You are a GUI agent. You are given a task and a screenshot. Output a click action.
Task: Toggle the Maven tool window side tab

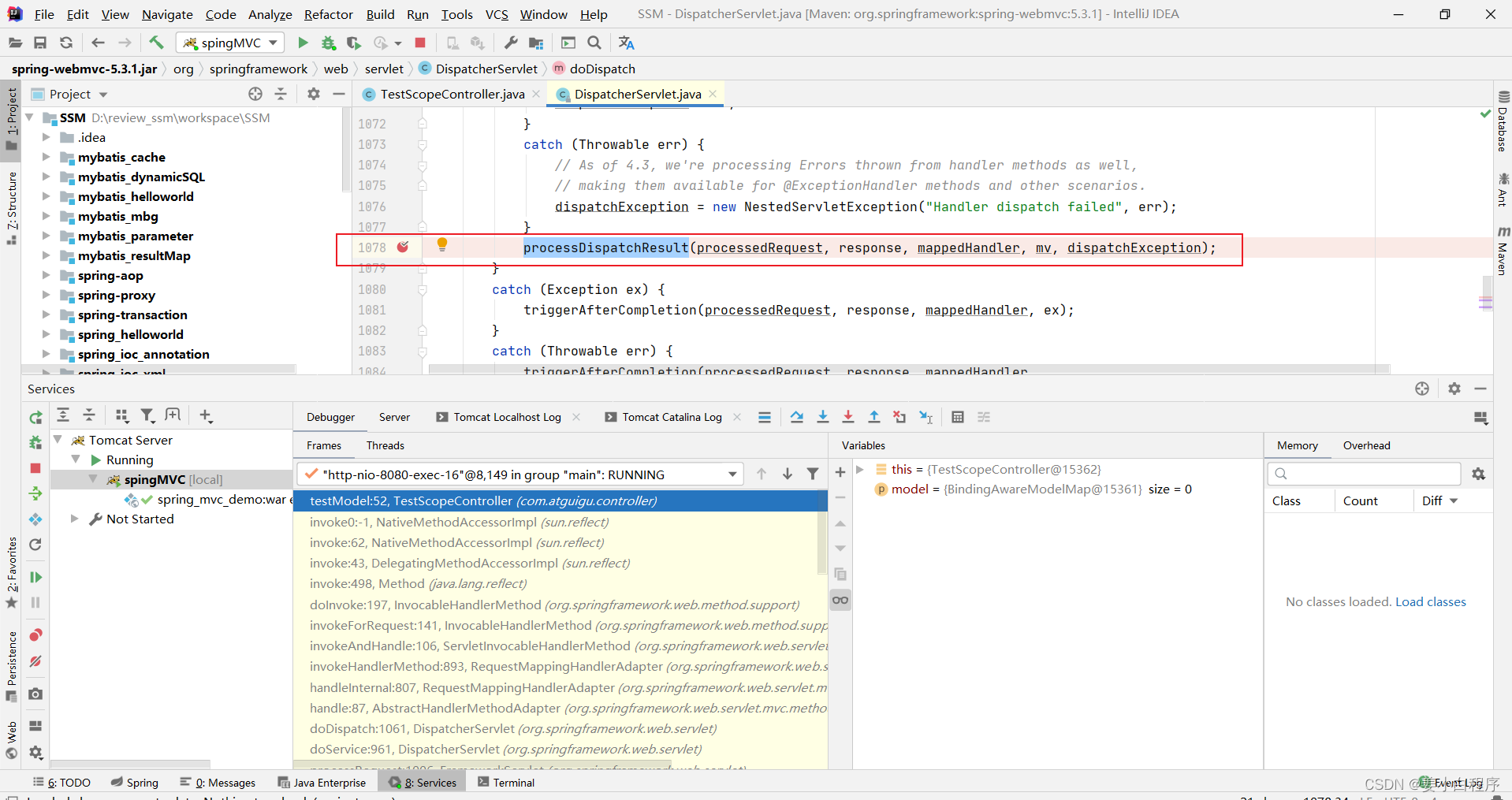[1503, 251]
